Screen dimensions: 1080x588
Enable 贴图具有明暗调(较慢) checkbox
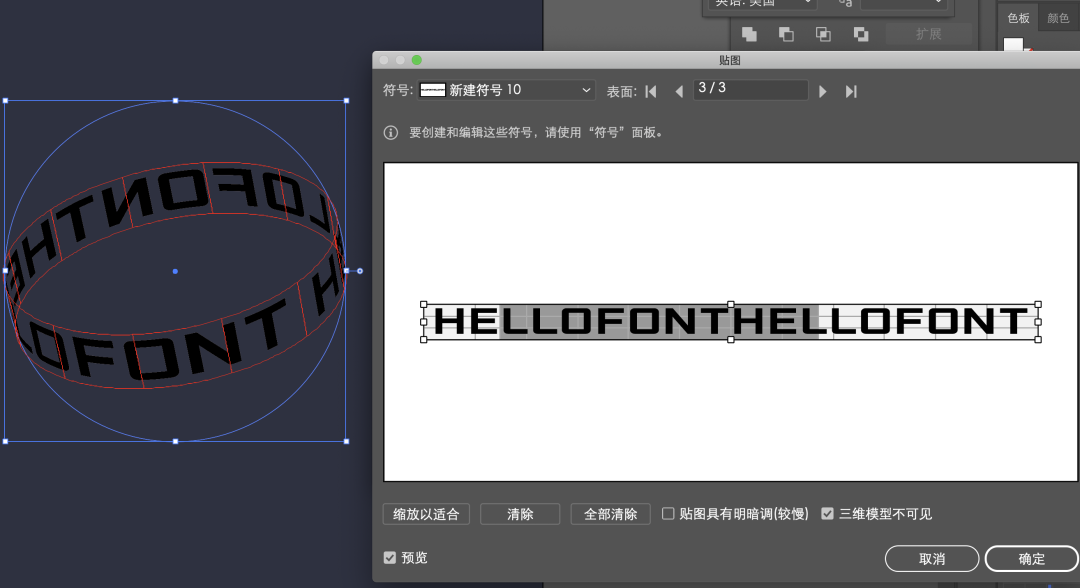(668, 514)
